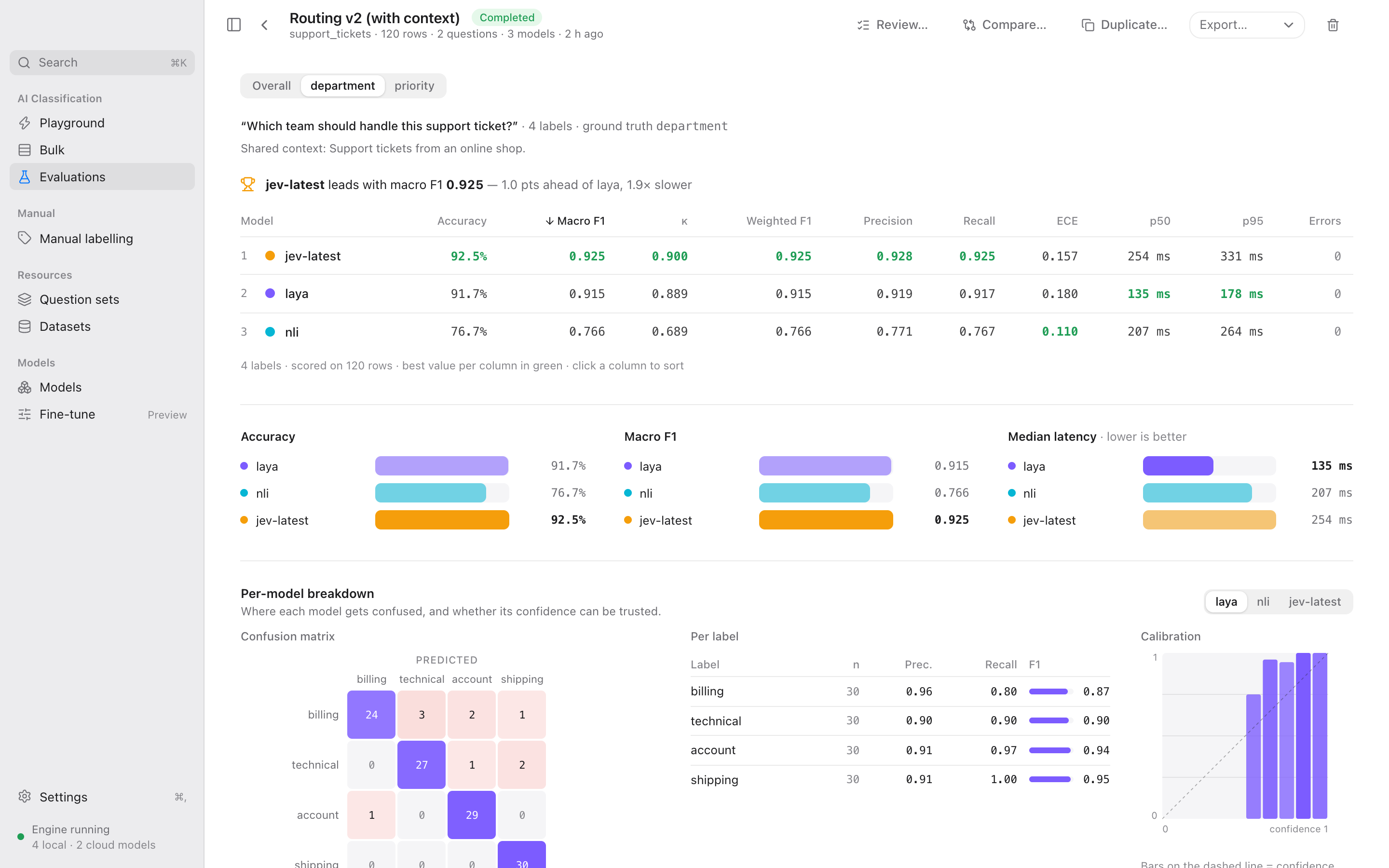Show nli in per-model breakdown
The image size is (1389, 868).
click(1263, 602)
